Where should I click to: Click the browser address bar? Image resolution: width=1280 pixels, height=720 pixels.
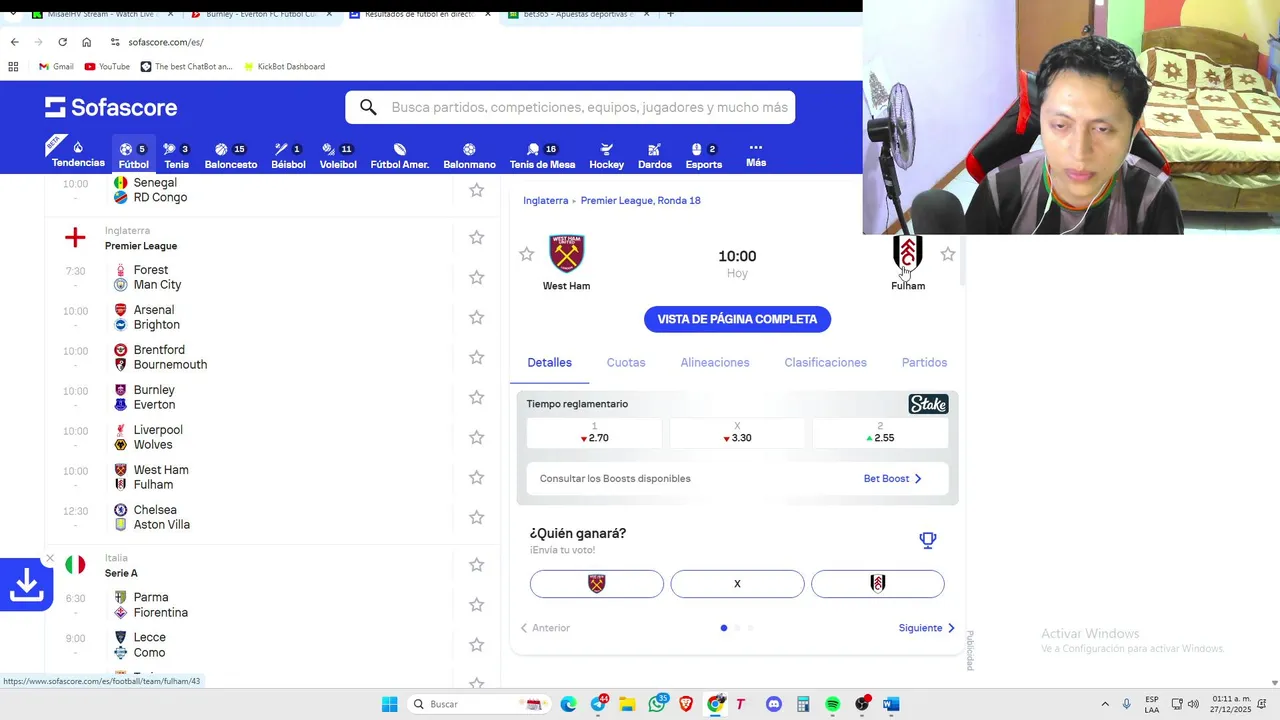point(480,42)
